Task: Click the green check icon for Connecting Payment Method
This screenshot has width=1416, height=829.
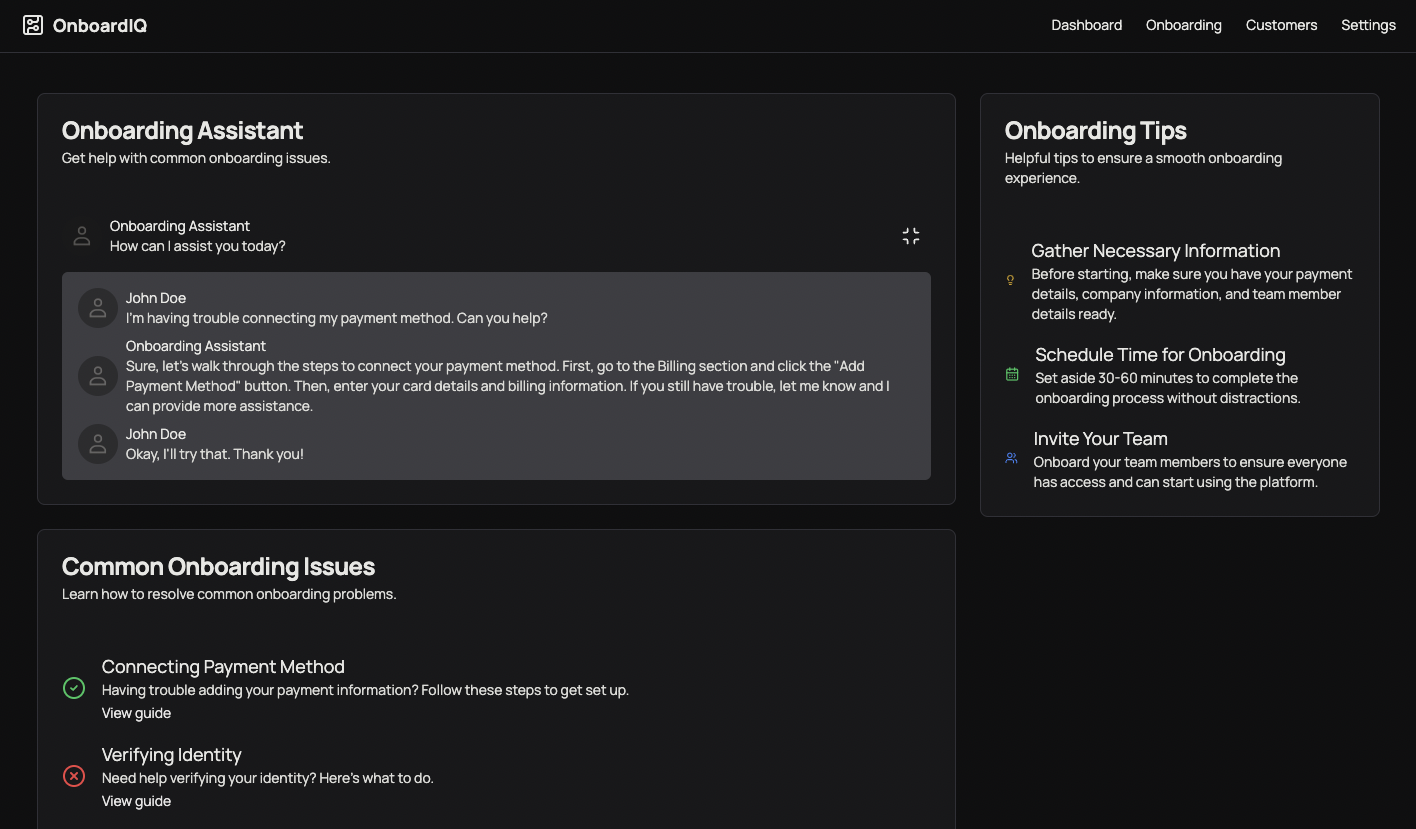Action: coord(74,688)
